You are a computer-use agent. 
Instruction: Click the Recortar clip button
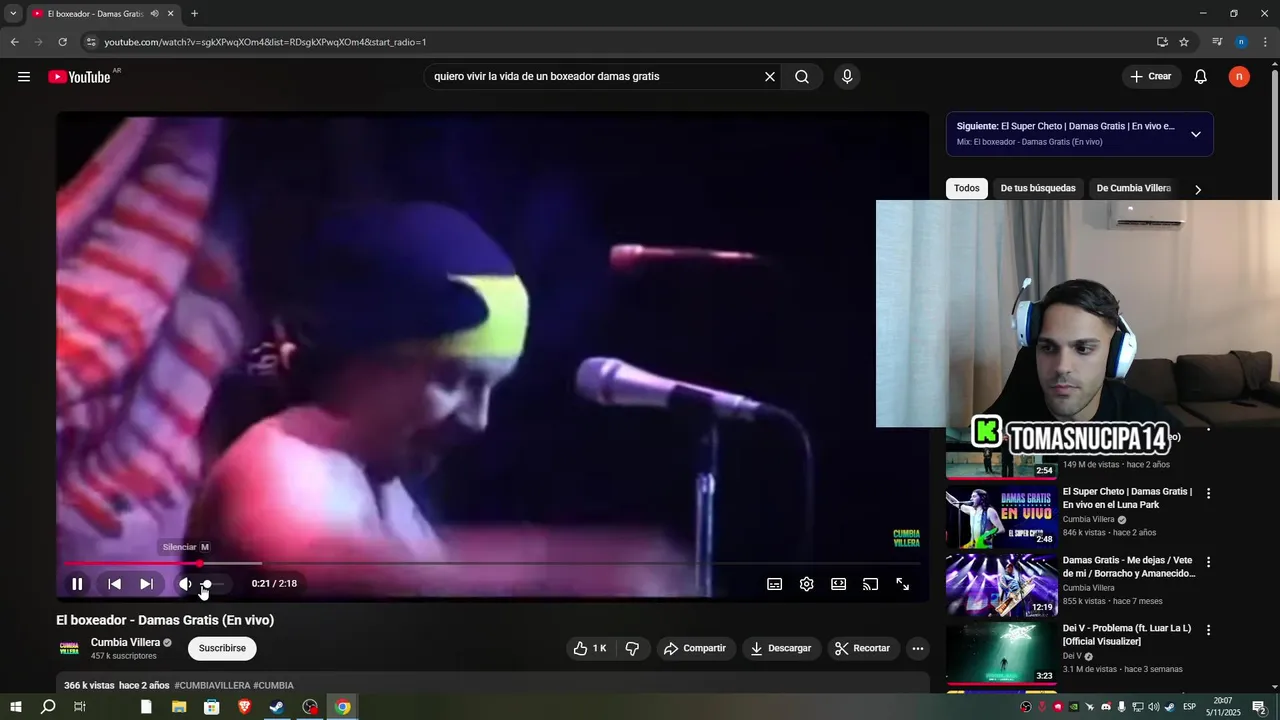(x=863, y=648)
